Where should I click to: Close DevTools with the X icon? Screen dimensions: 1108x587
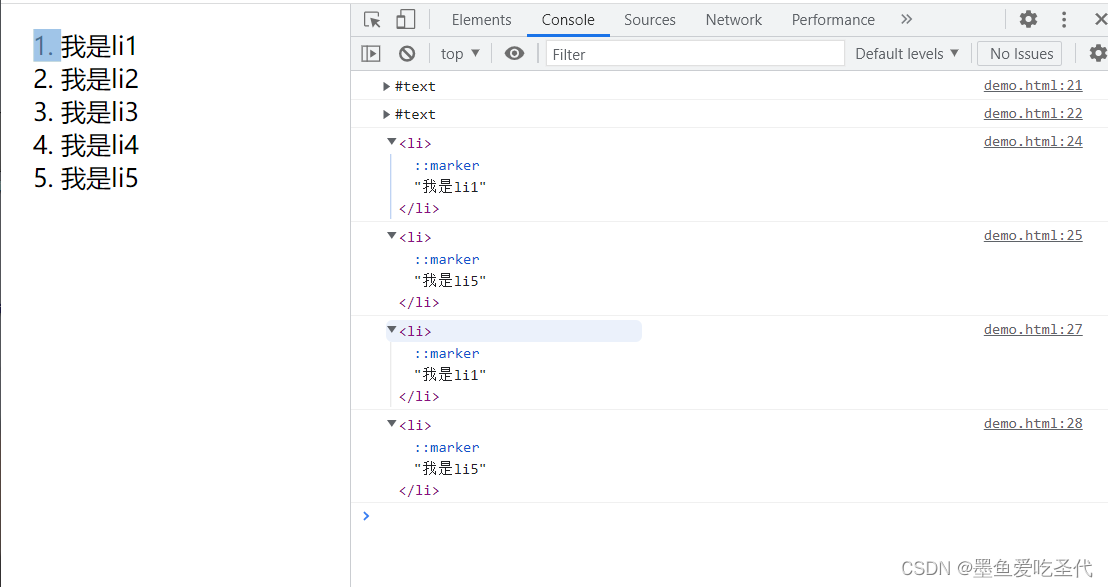pos(1100,20)
